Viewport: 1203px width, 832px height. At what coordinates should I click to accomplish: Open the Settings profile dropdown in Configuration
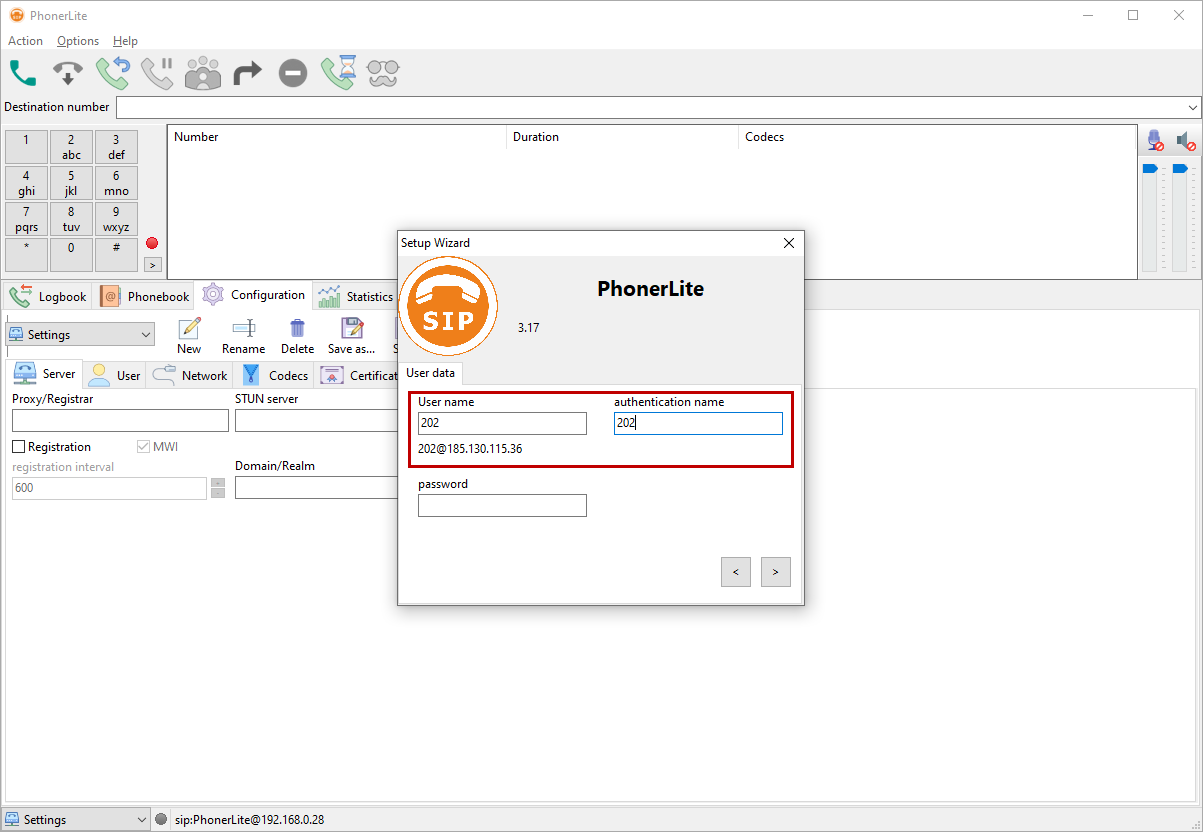click(x=80, y=335)
